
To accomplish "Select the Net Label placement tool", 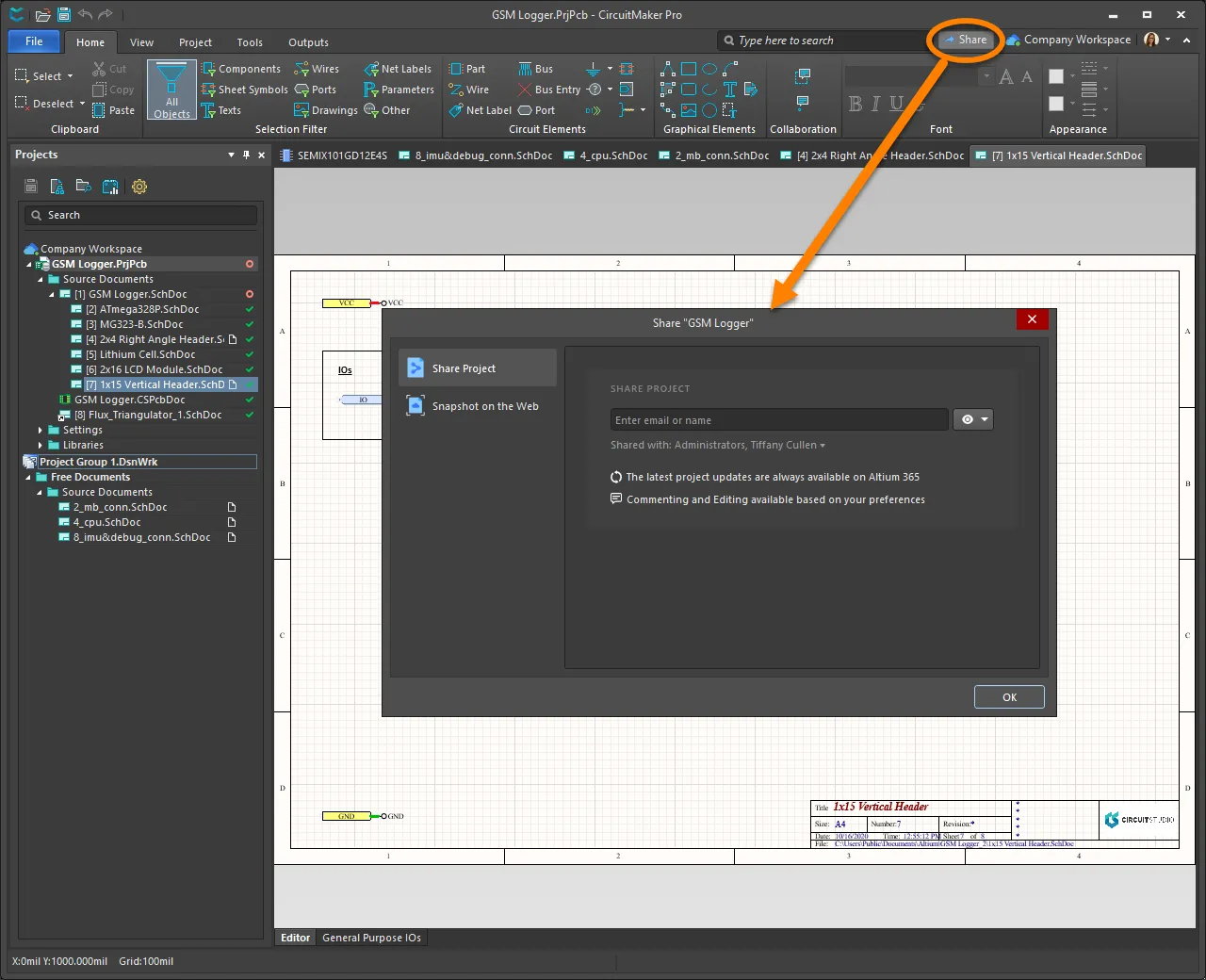I will tap(481, 110).
